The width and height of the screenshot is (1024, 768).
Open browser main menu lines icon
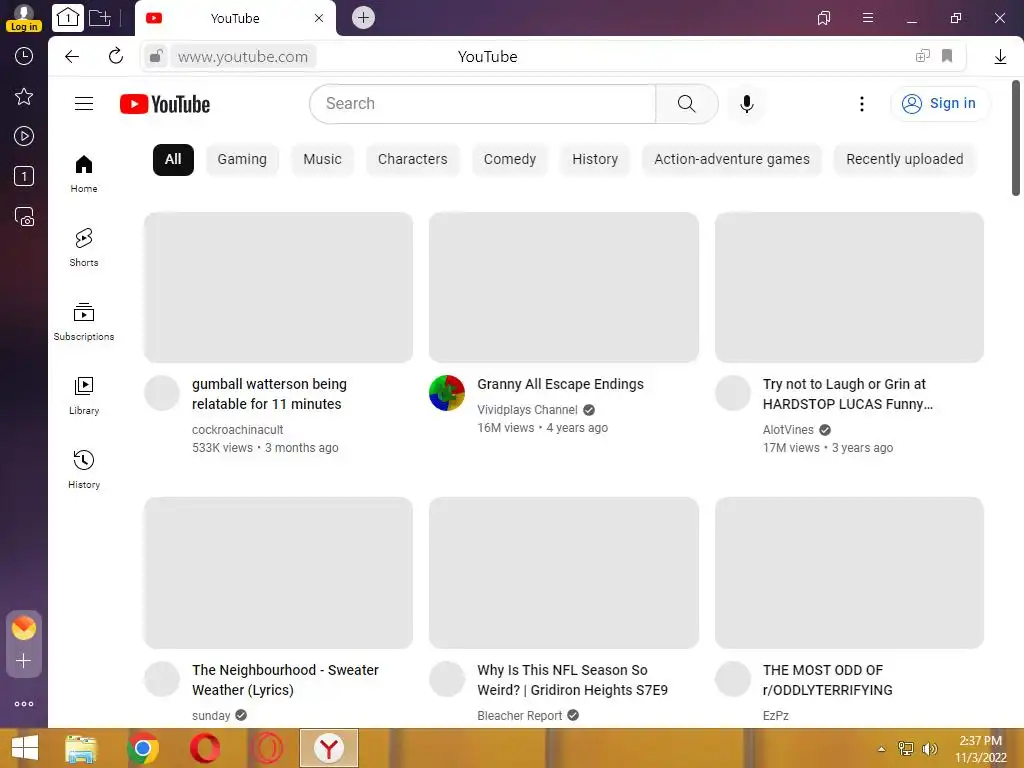[868, 18]
